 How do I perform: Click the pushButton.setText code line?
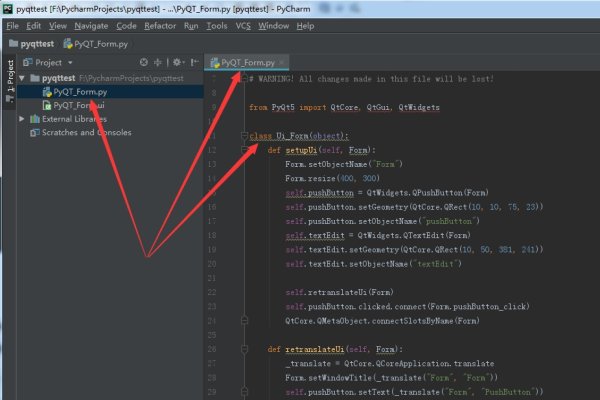coord(414,392)
